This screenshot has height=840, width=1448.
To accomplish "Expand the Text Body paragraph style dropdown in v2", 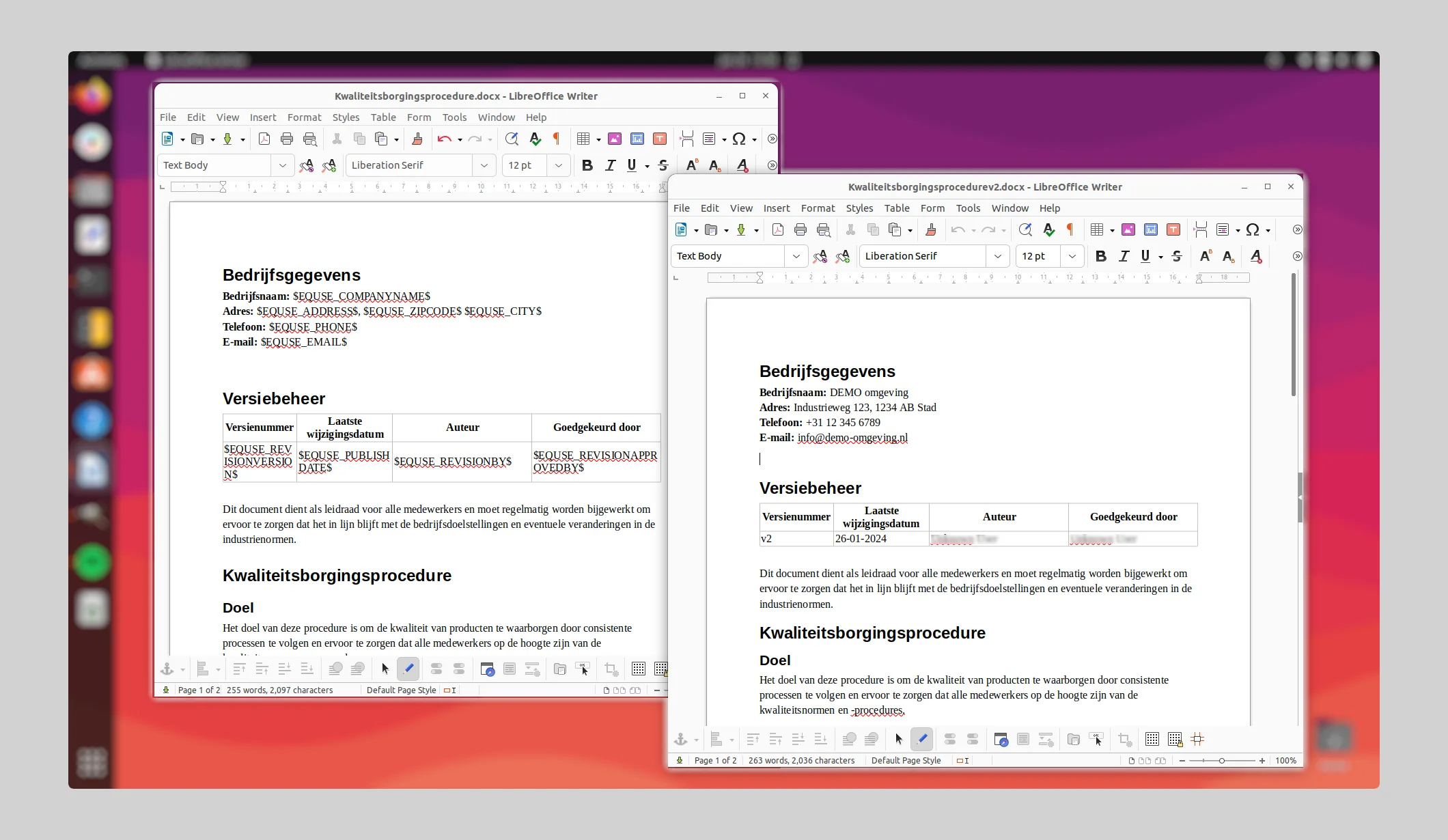I will click(x=796, y=256).
